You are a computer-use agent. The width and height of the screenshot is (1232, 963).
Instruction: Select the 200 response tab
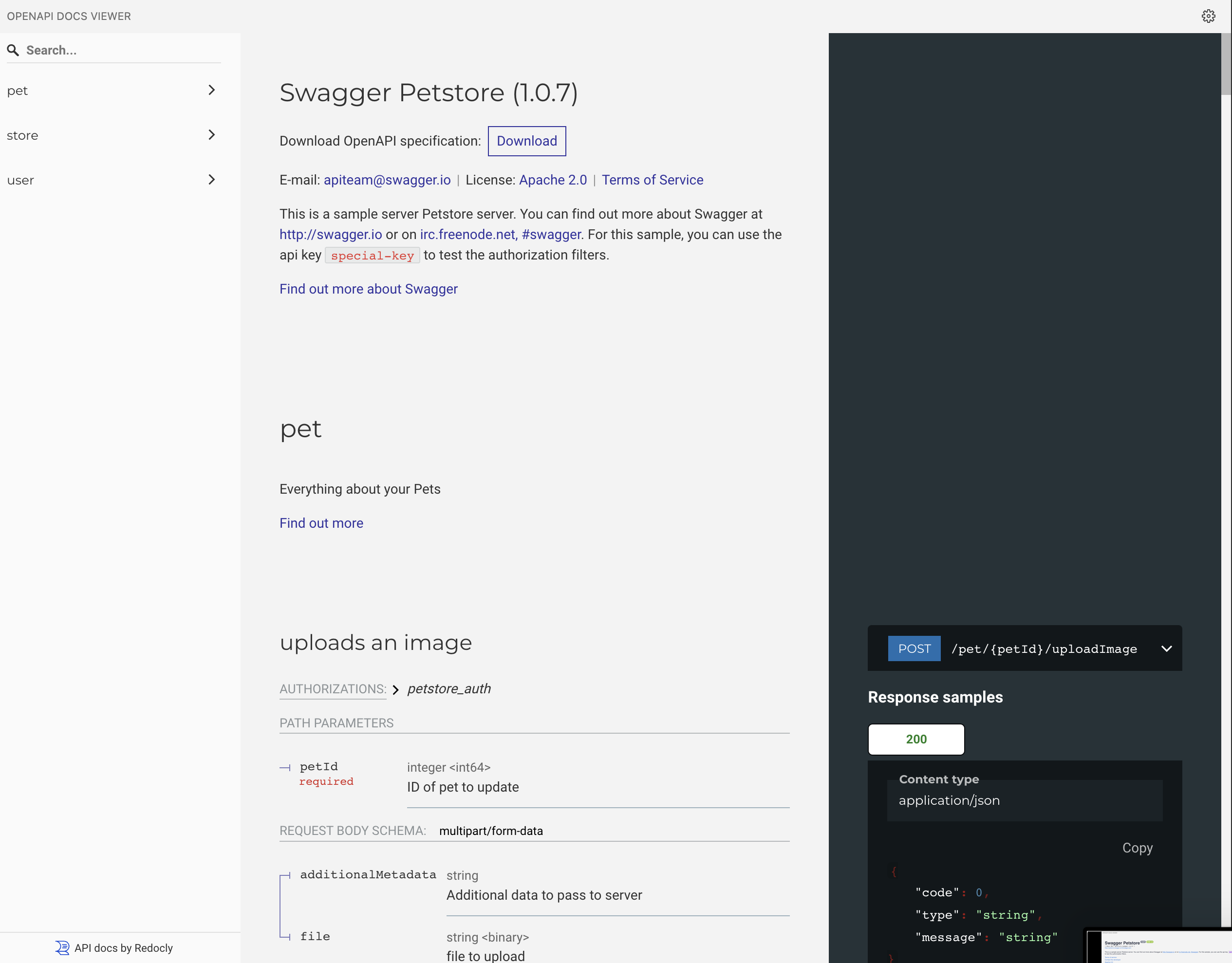[915, 739]
